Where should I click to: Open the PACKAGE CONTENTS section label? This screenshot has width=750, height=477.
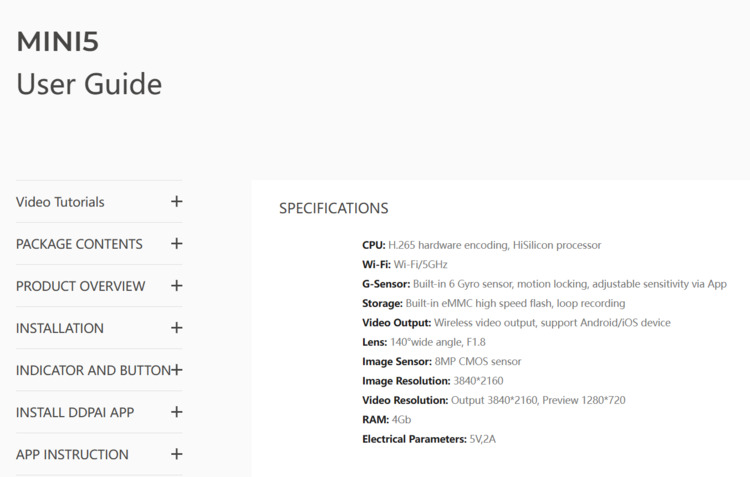pos(79,244)
